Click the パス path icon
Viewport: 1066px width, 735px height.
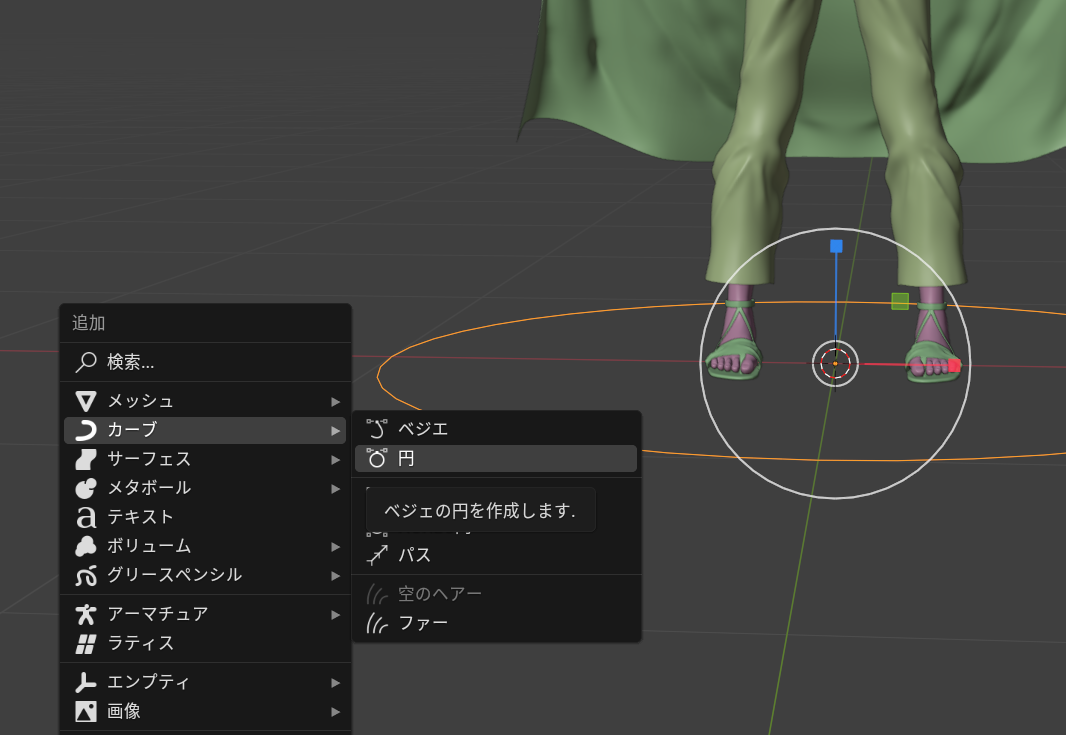(x=377, y=555)
